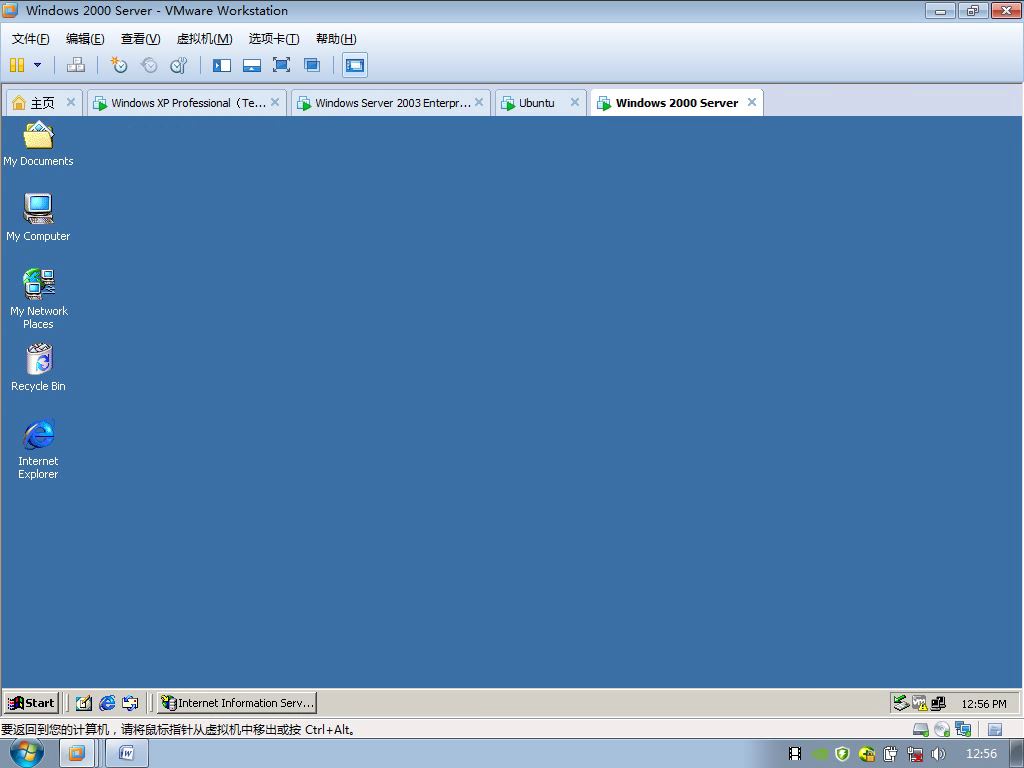Open the 虚拟机(M) menu

204,39
